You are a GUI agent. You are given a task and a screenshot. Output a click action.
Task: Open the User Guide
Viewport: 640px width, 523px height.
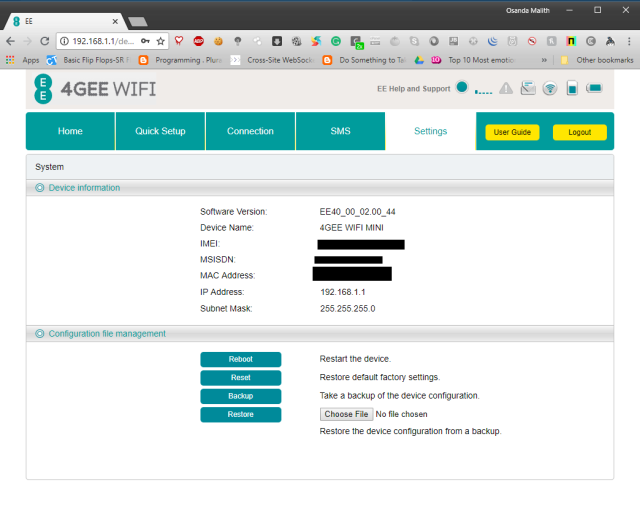(x=512, y=132)
